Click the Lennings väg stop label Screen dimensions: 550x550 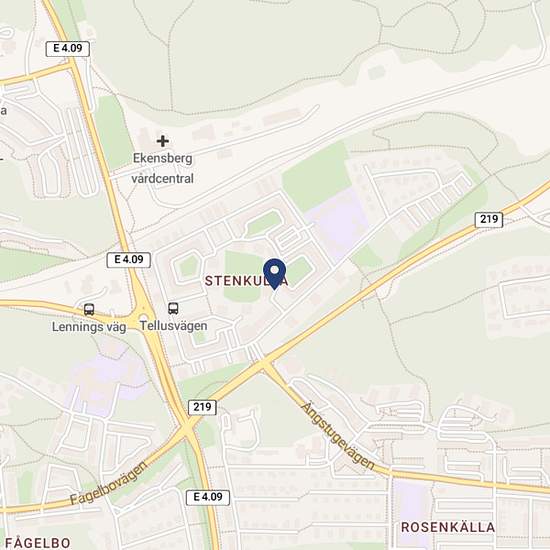89,327
